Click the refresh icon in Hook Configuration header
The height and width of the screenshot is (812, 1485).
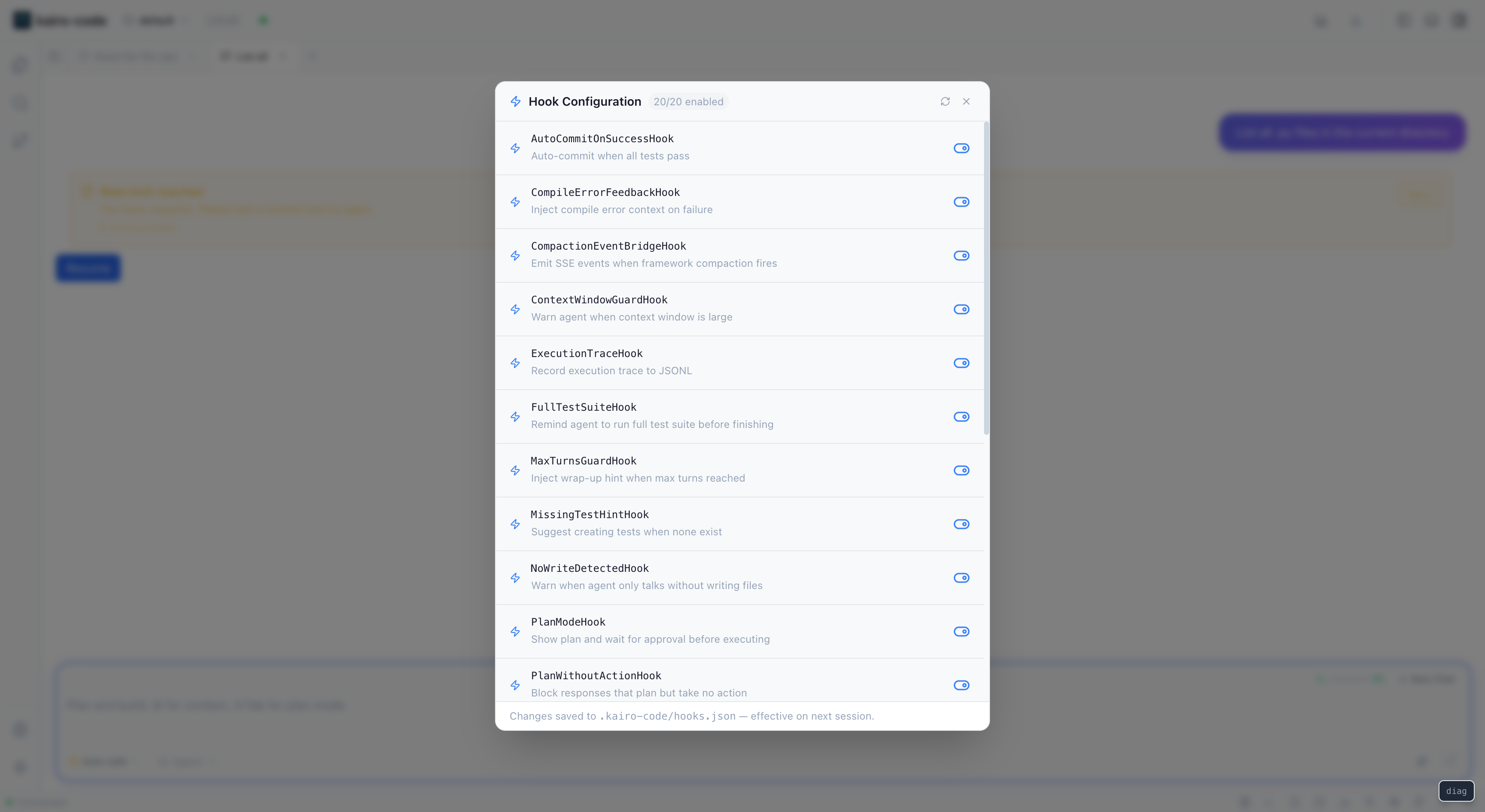945,101
